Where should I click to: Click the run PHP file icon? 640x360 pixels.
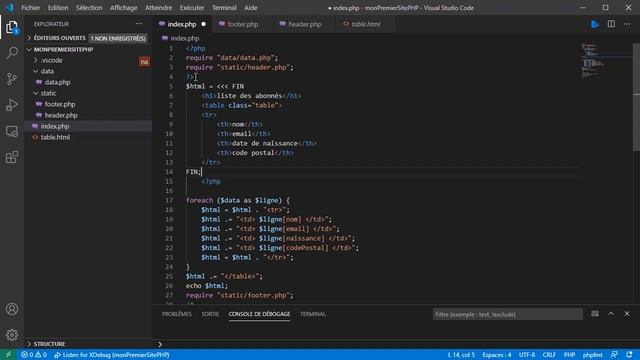pos(595,24)
